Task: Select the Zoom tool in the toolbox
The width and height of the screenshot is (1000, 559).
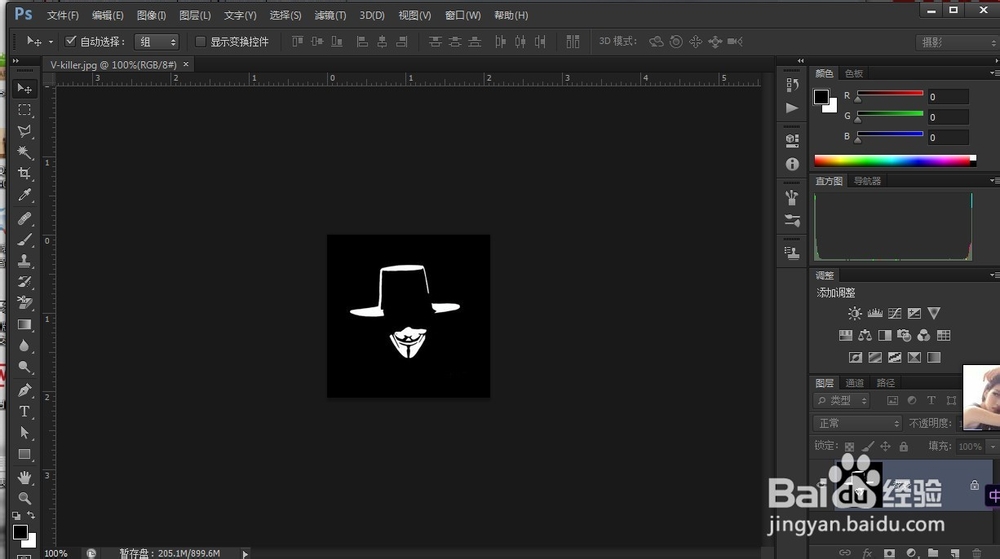Action: coord(24,498)
